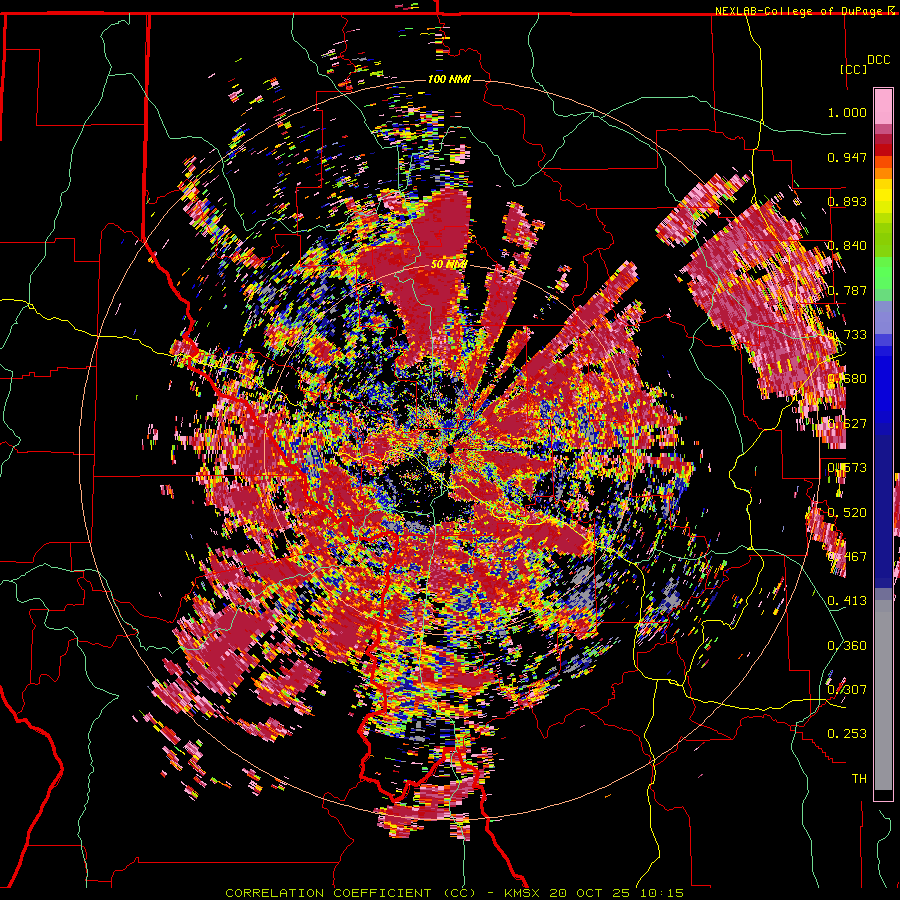Image resolution: width=900 pixels, height=900 pixels.
Task: Select the 0.947 legend value
Action: point(847,157)
